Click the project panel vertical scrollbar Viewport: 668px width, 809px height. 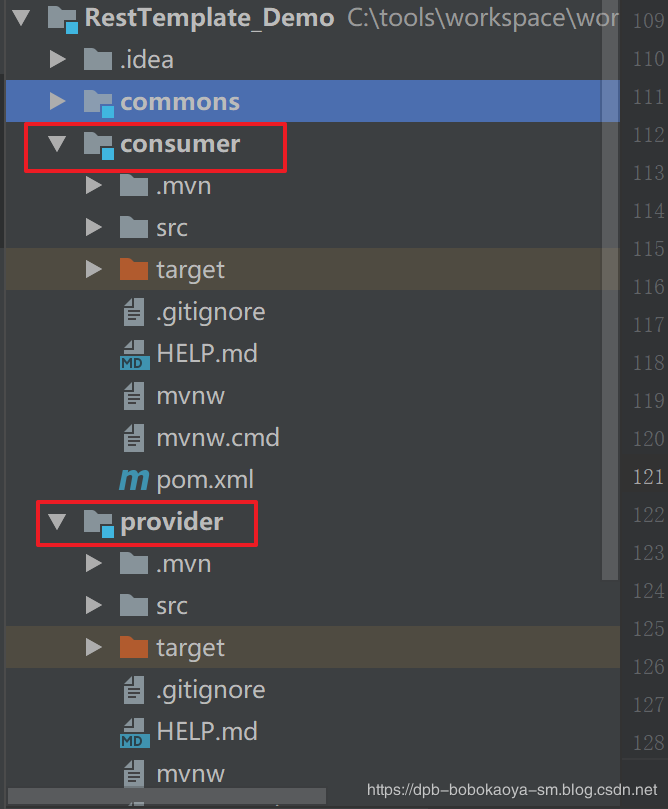611,300
